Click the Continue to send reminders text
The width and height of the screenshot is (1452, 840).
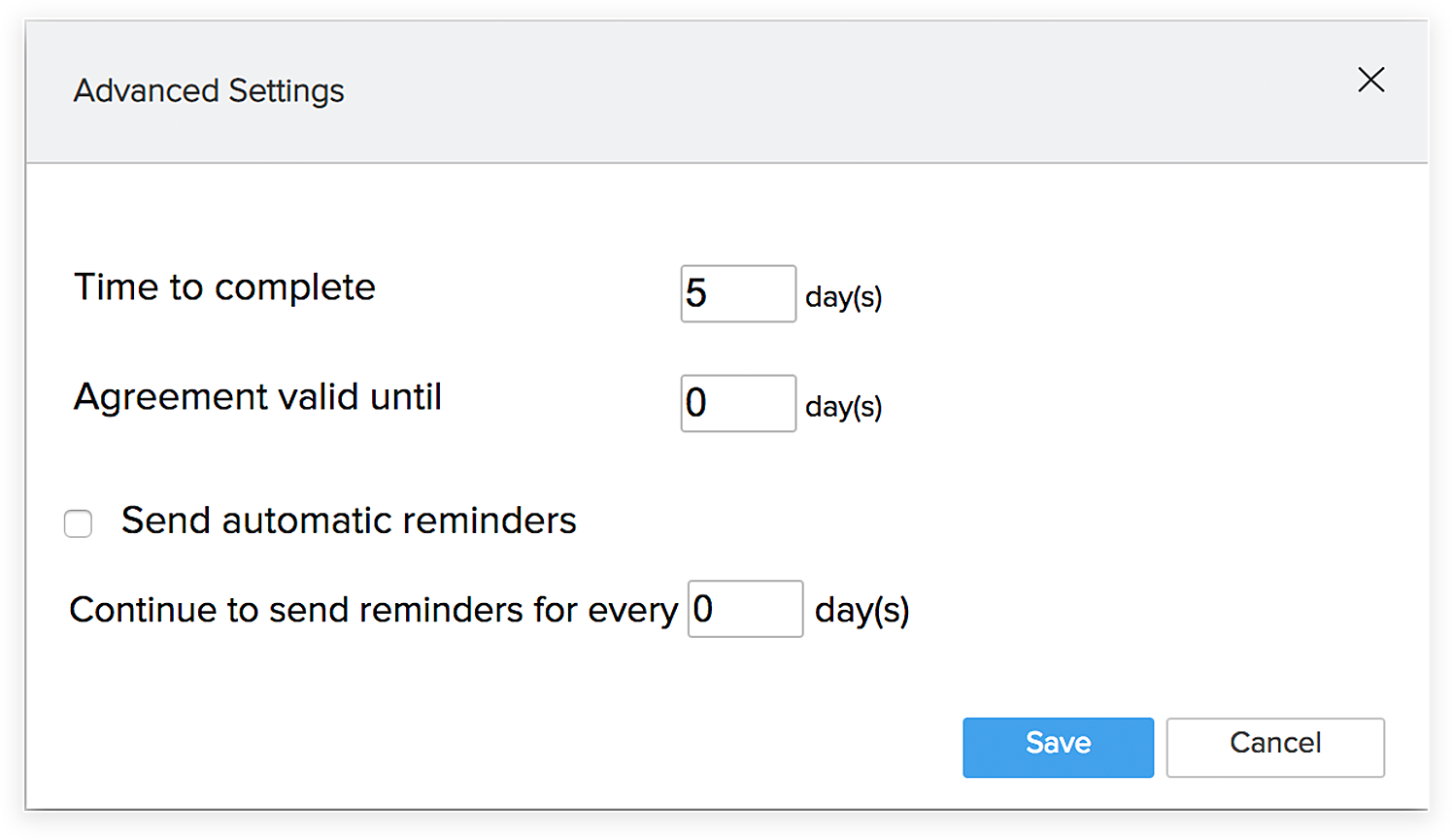[373, 610]
